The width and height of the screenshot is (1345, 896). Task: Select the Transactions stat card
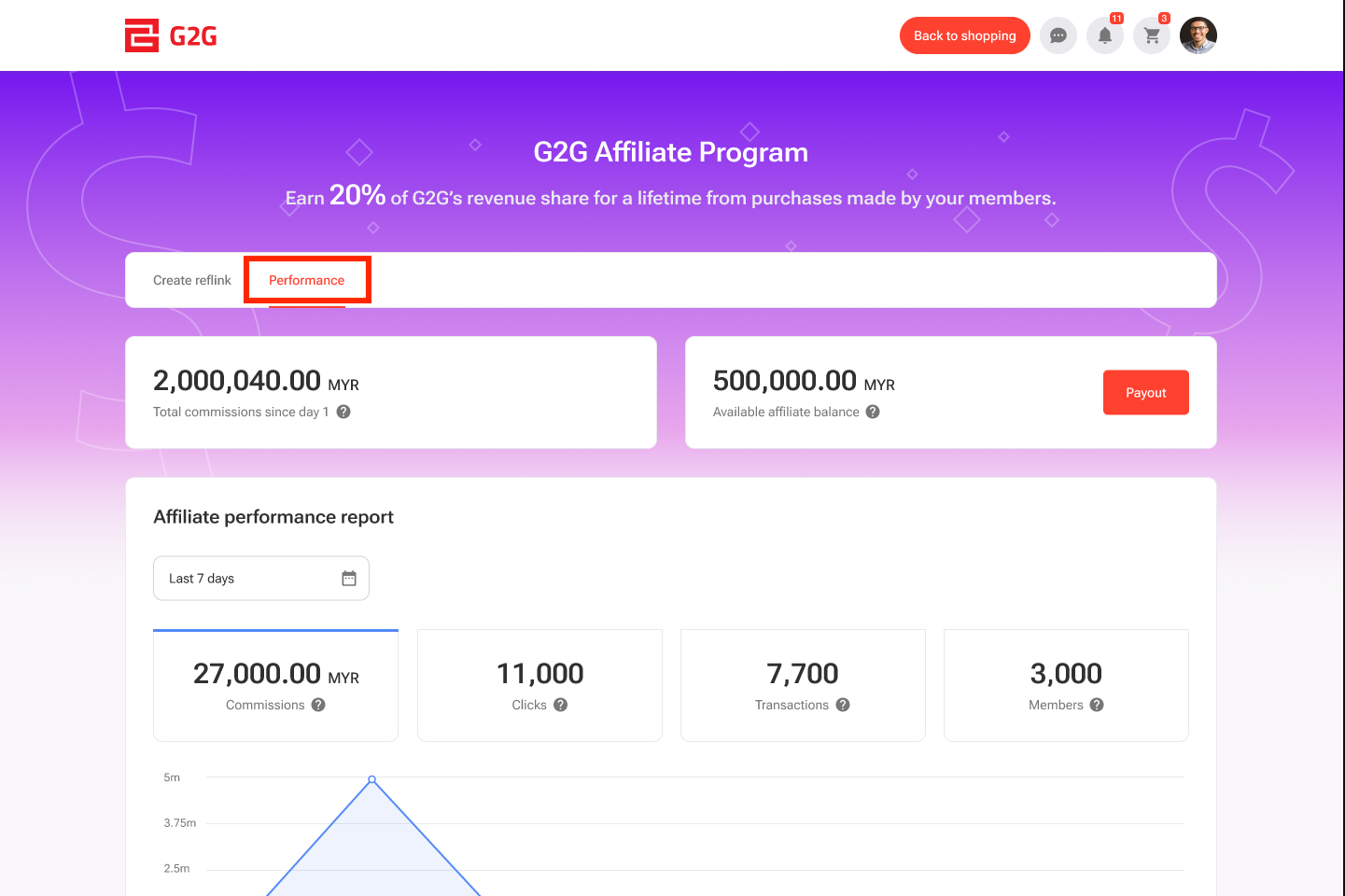[803, 685]
